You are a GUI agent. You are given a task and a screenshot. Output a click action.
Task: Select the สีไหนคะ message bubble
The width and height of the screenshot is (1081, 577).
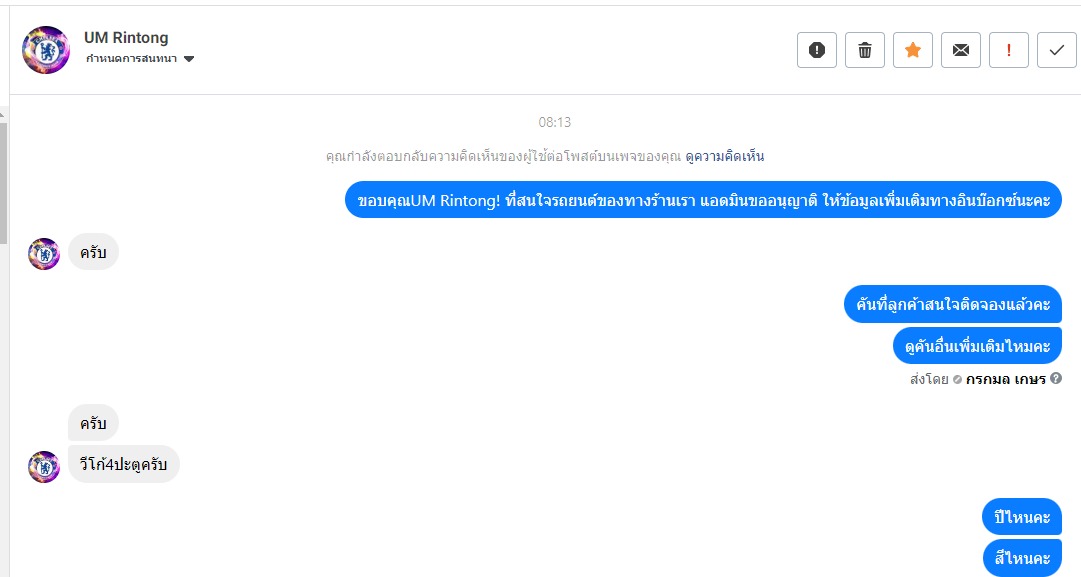pyautogui.click(x=1022, y=558)
